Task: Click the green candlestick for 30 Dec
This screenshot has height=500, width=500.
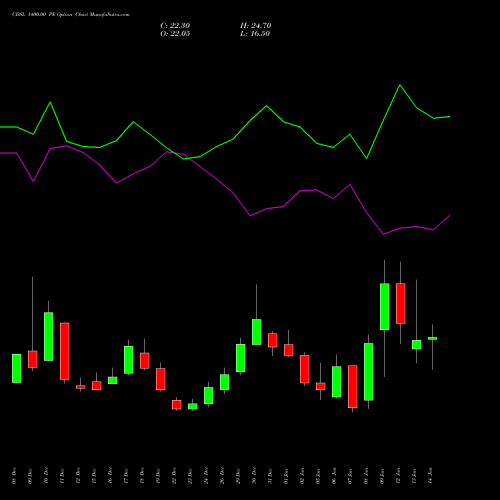Action: [x=257, y=332]
